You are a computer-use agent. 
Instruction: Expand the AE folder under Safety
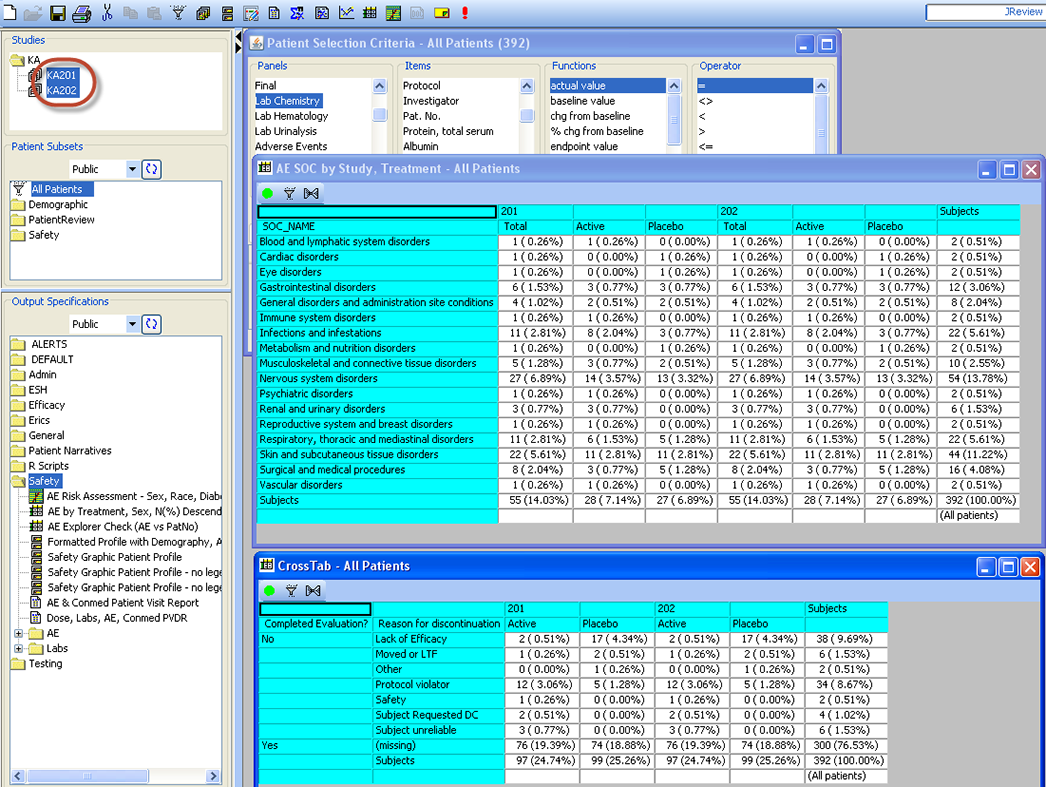[x=19, y=633]
